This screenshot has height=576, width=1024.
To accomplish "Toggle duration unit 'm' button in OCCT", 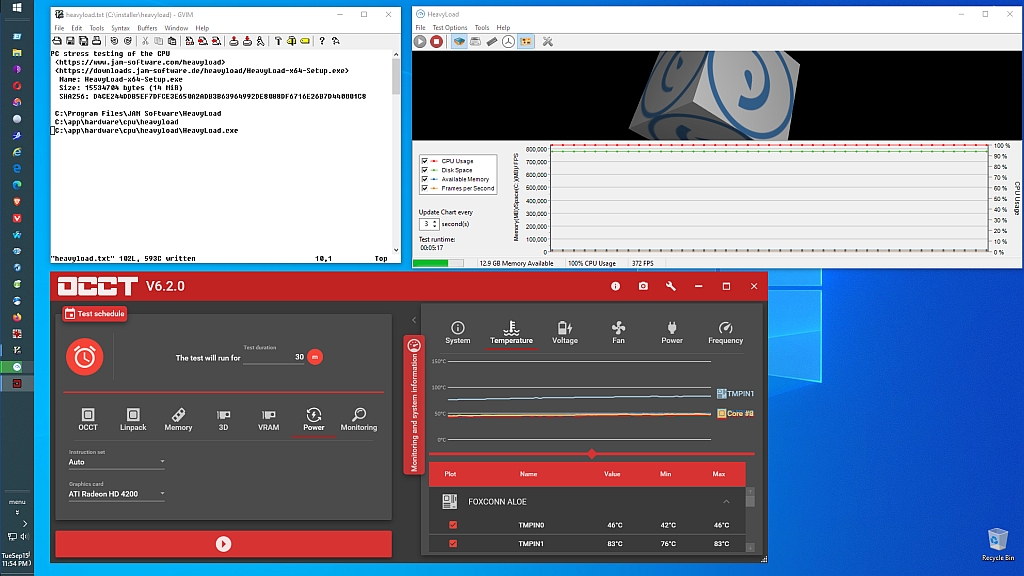I will [315, 357].
